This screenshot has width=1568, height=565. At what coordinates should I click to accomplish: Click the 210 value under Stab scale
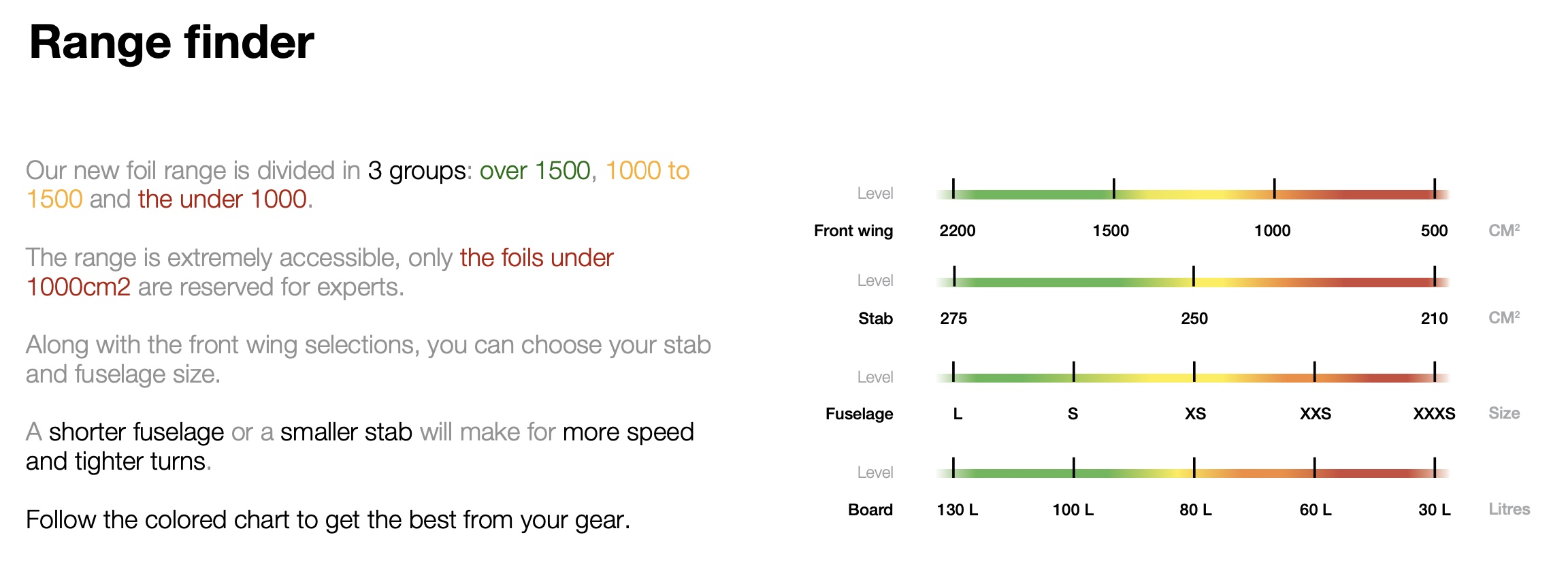click(1434, 319)
